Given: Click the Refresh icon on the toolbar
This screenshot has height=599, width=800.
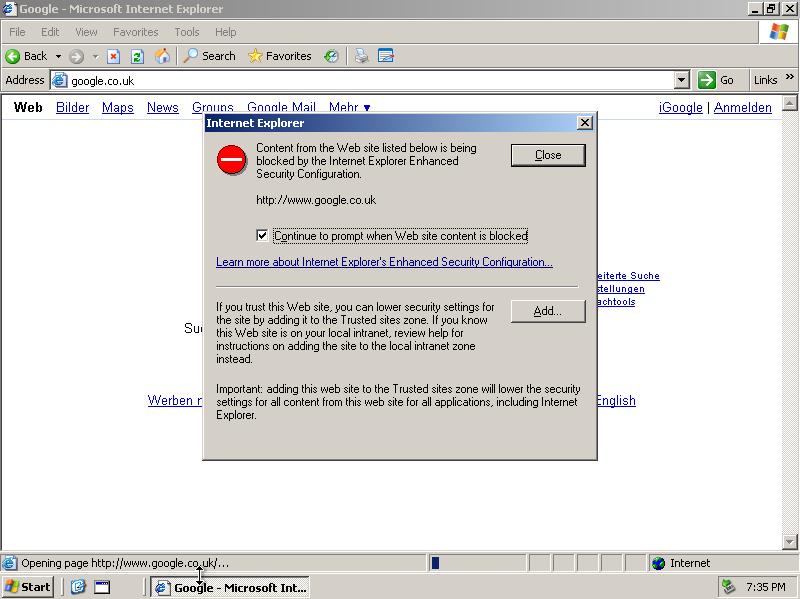Looking at the screenshot, I should point(135,56).
